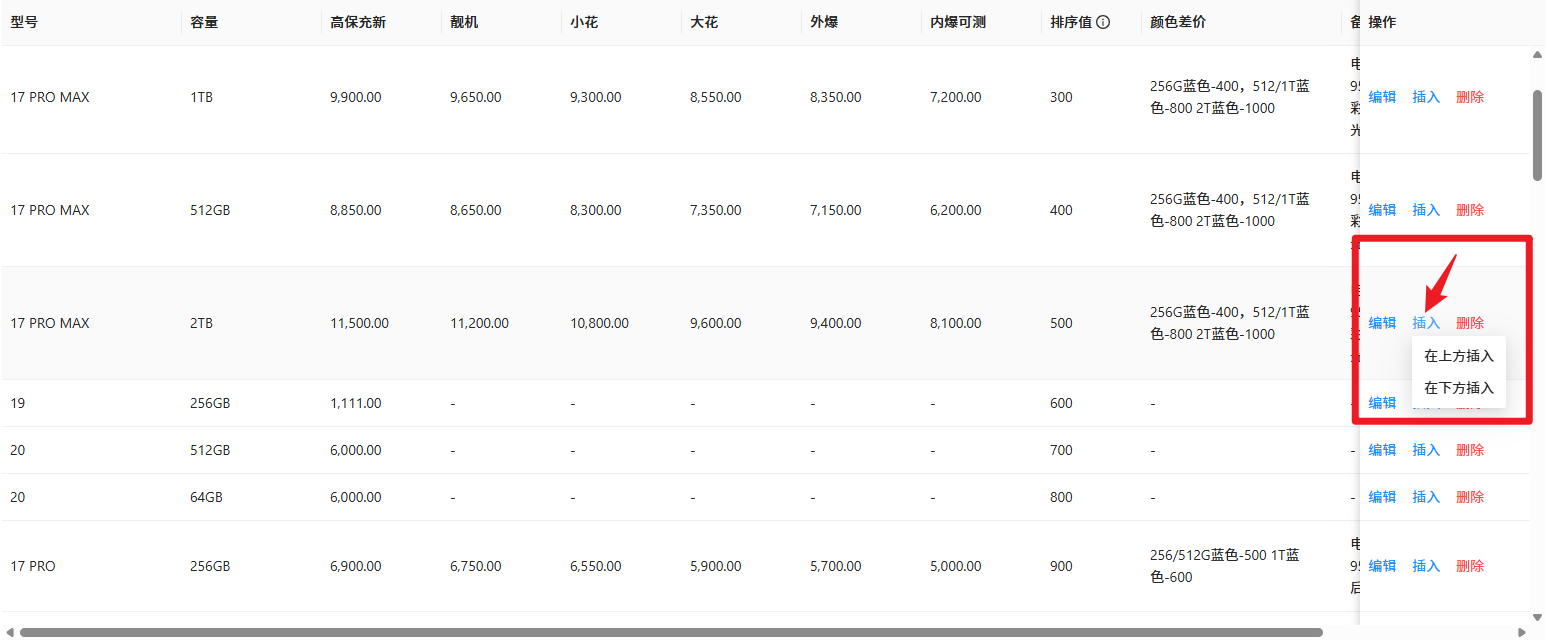
Task: Click the 大花 column header
Action: pyautogui.click(x=704, y=22)
